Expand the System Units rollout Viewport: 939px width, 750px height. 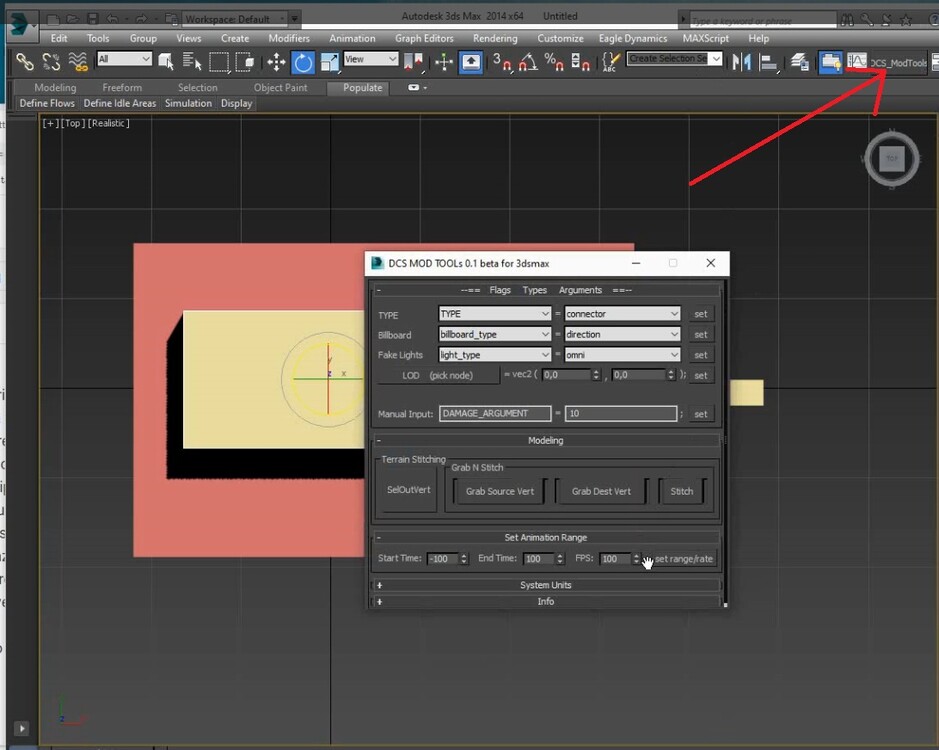pyautogui.click(x=545, y=585)
